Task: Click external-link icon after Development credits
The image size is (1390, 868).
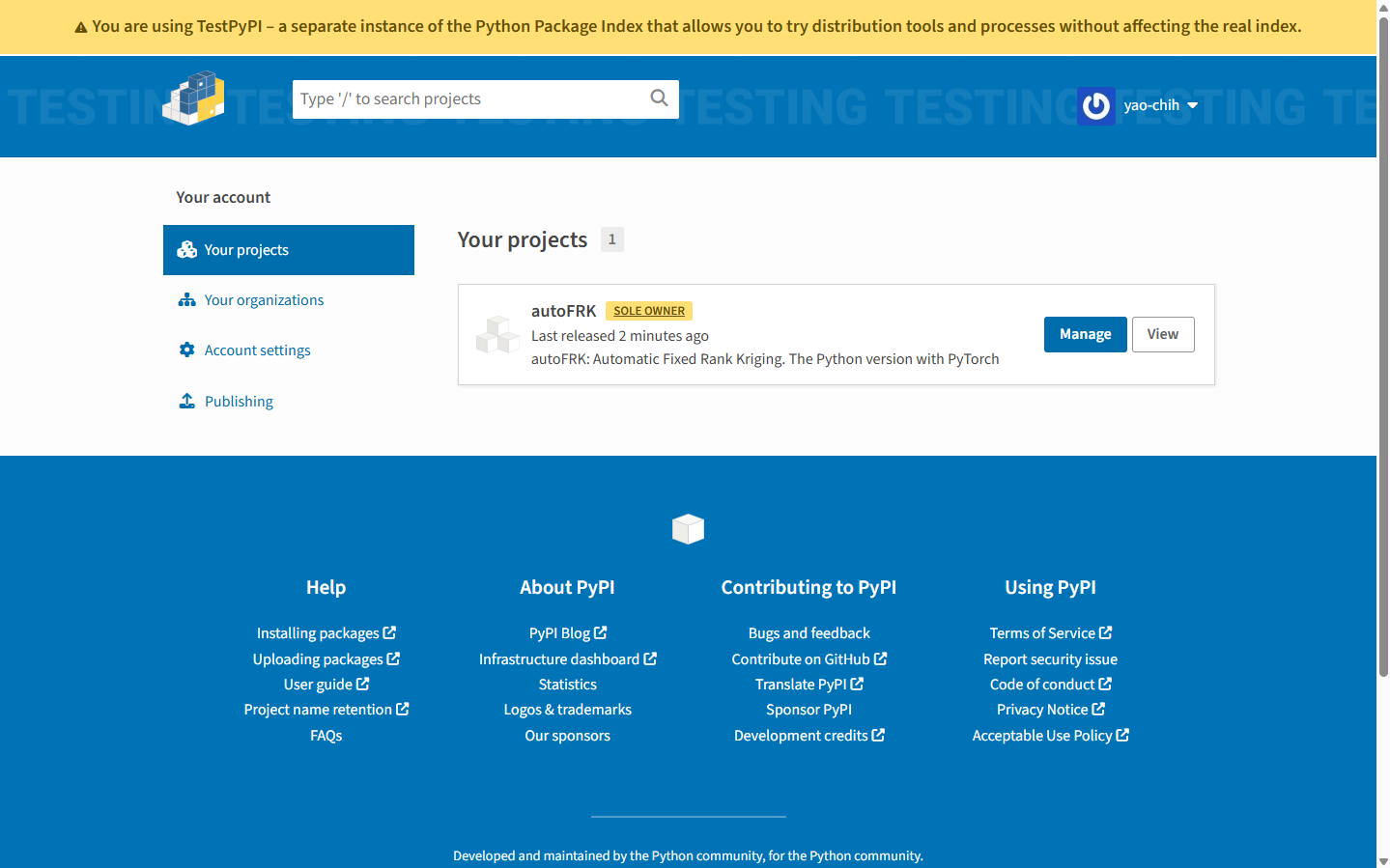Action: coord(878,735)
